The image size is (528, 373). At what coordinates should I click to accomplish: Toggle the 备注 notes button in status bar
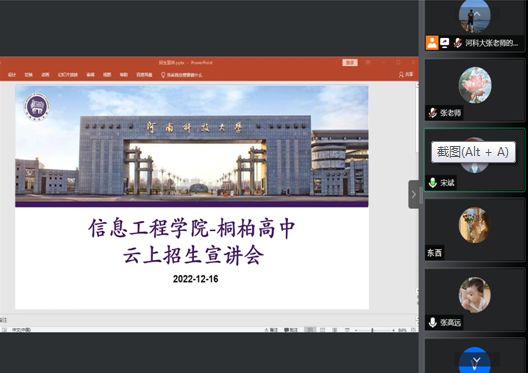pyautogui.click(x=271, y=330)
